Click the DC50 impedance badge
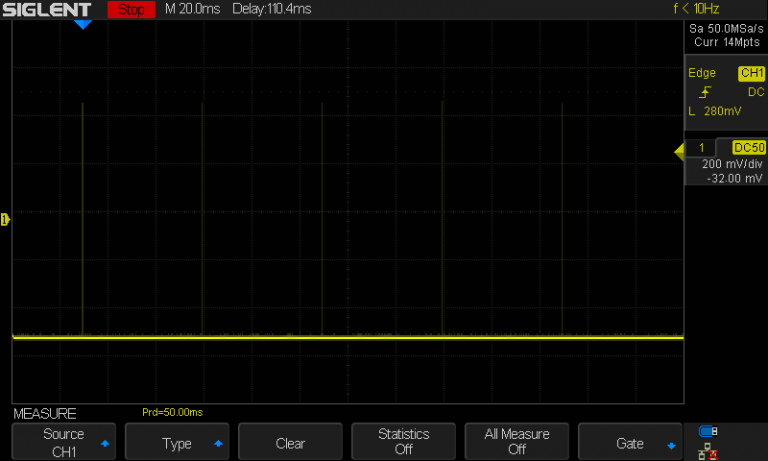Viewport: 768px width, 461px height. 748,147
